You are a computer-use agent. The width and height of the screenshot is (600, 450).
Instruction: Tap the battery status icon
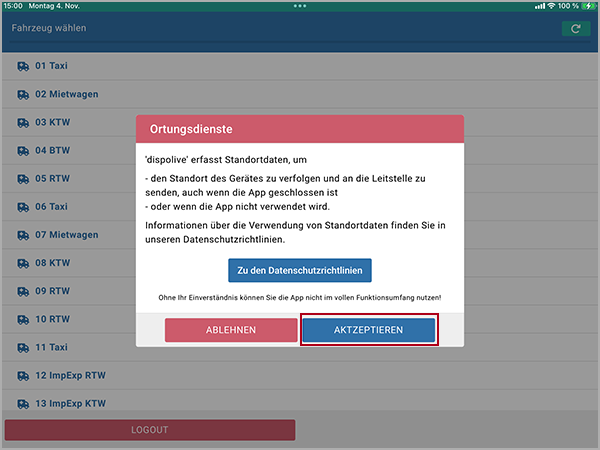[589, 6]
